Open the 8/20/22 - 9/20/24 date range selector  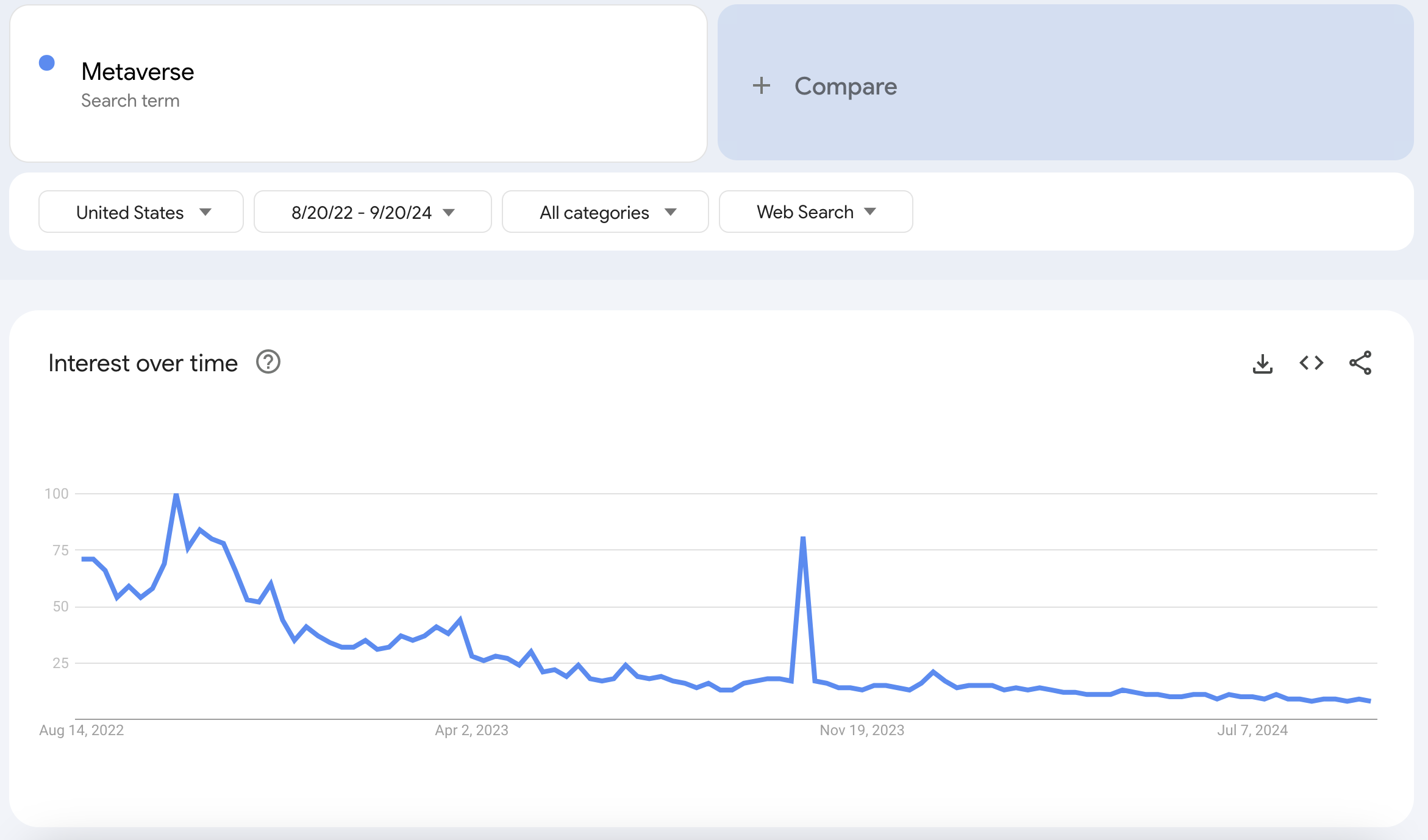click(x=372, y=212)
